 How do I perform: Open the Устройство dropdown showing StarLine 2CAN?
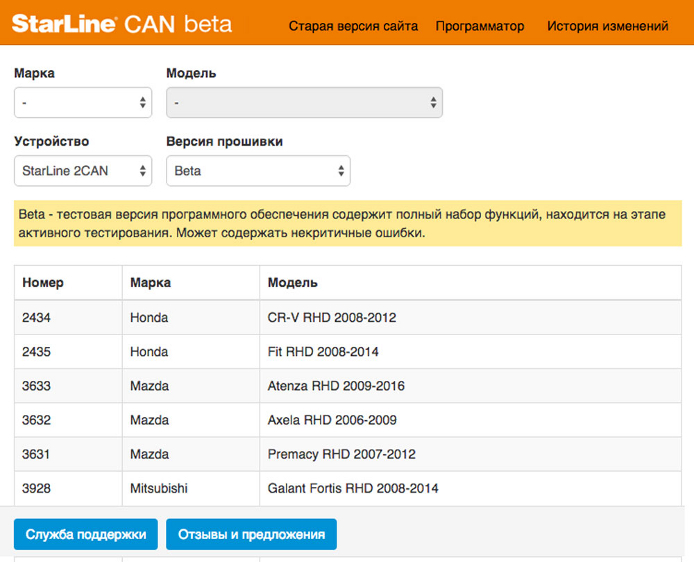coord(83,171)
